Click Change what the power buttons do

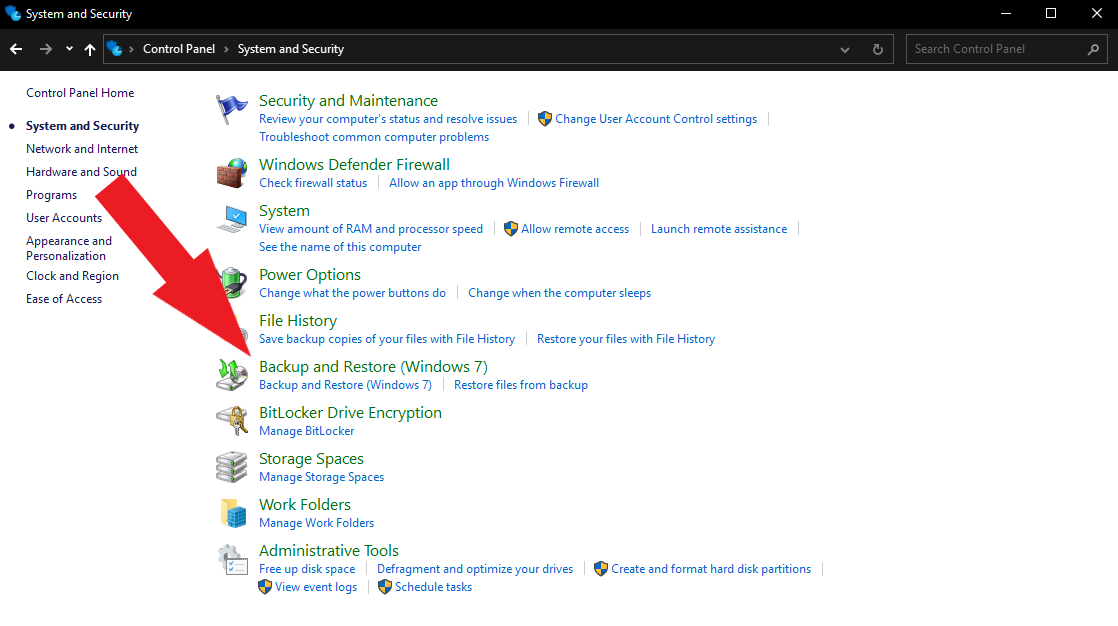click(352, 293)
